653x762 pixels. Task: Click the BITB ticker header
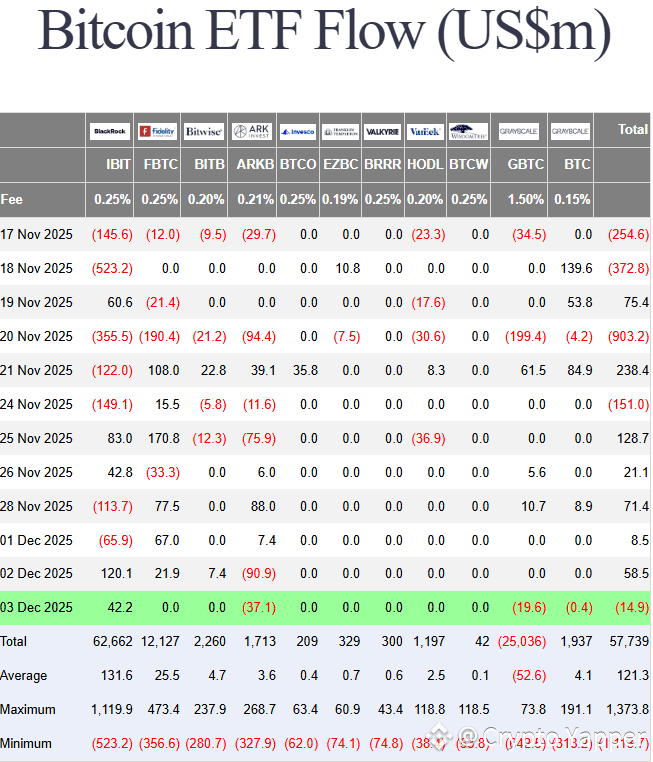pyautogui.click(x=209, y=164)
